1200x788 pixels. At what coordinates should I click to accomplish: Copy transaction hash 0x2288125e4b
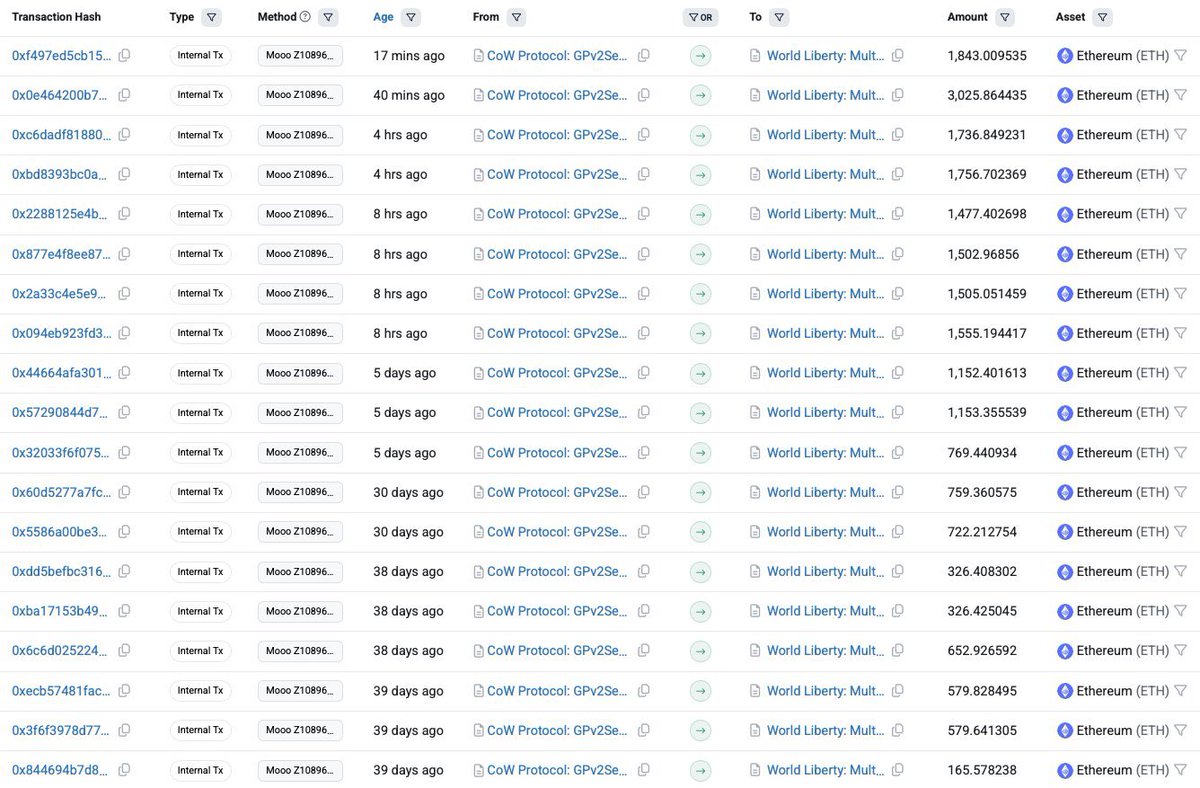[124, 214]
